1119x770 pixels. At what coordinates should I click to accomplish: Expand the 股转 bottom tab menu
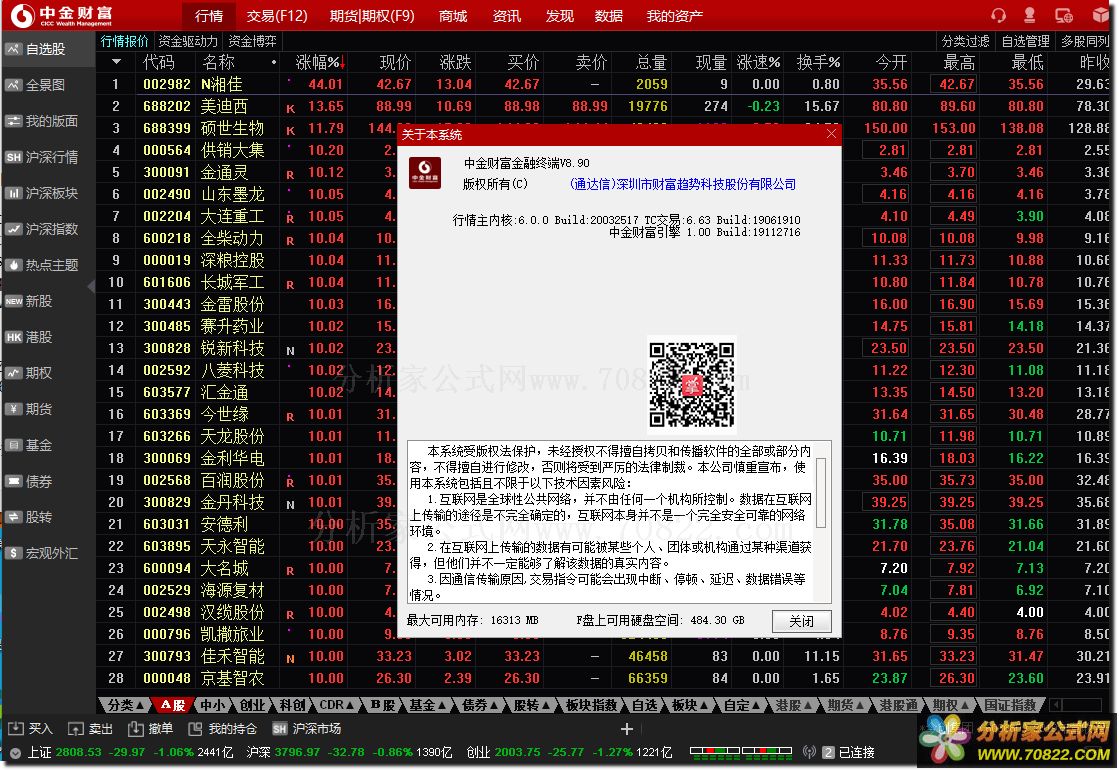(x=532, y=705)
